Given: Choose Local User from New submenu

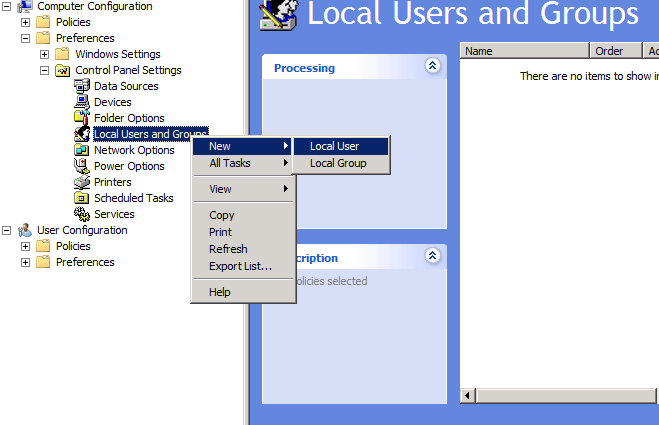Looking at the screenshot, I should tap(334, 147).
